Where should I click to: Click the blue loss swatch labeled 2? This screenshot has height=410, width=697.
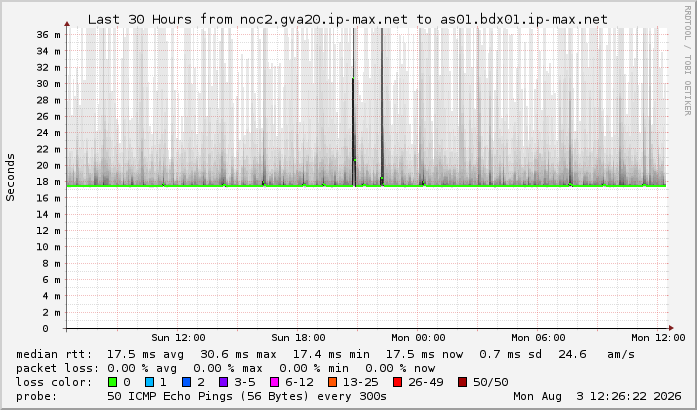[x=186, y=382]
